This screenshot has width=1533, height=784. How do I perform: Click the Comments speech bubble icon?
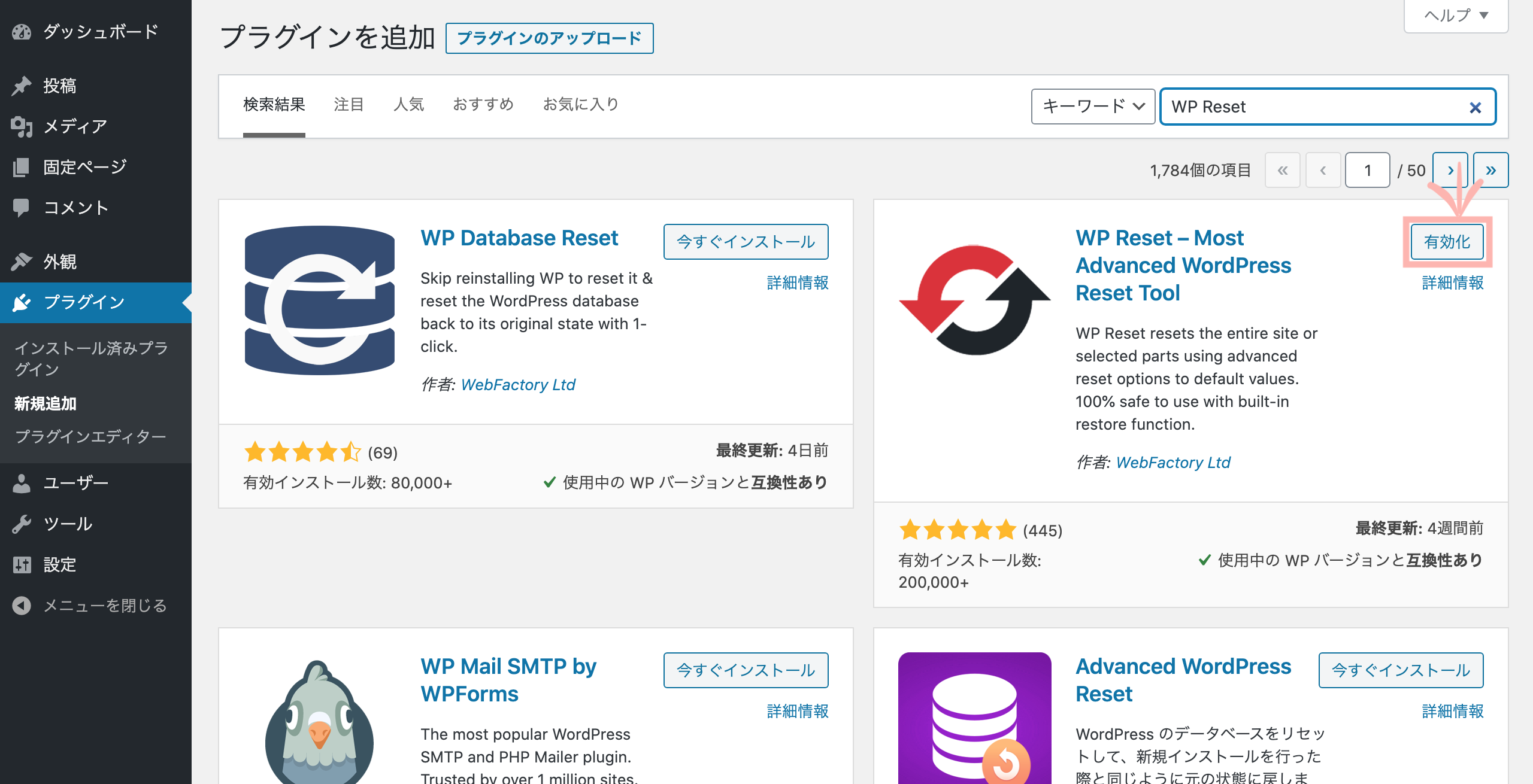[22, 208]
